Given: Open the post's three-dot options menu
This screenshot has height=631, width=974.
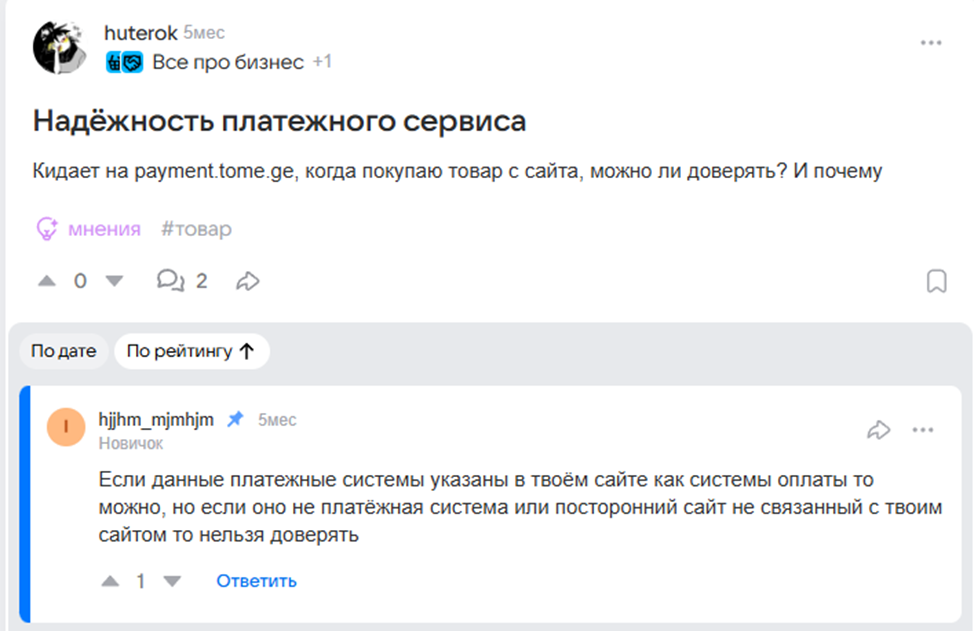Looking at the screenshot, I should pos(931,43).
